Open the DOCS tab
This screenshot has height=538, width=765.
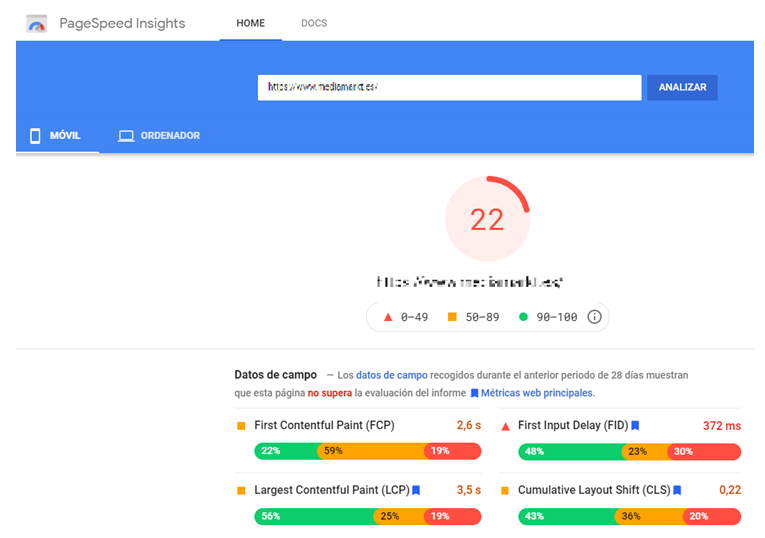coord(314,23)
